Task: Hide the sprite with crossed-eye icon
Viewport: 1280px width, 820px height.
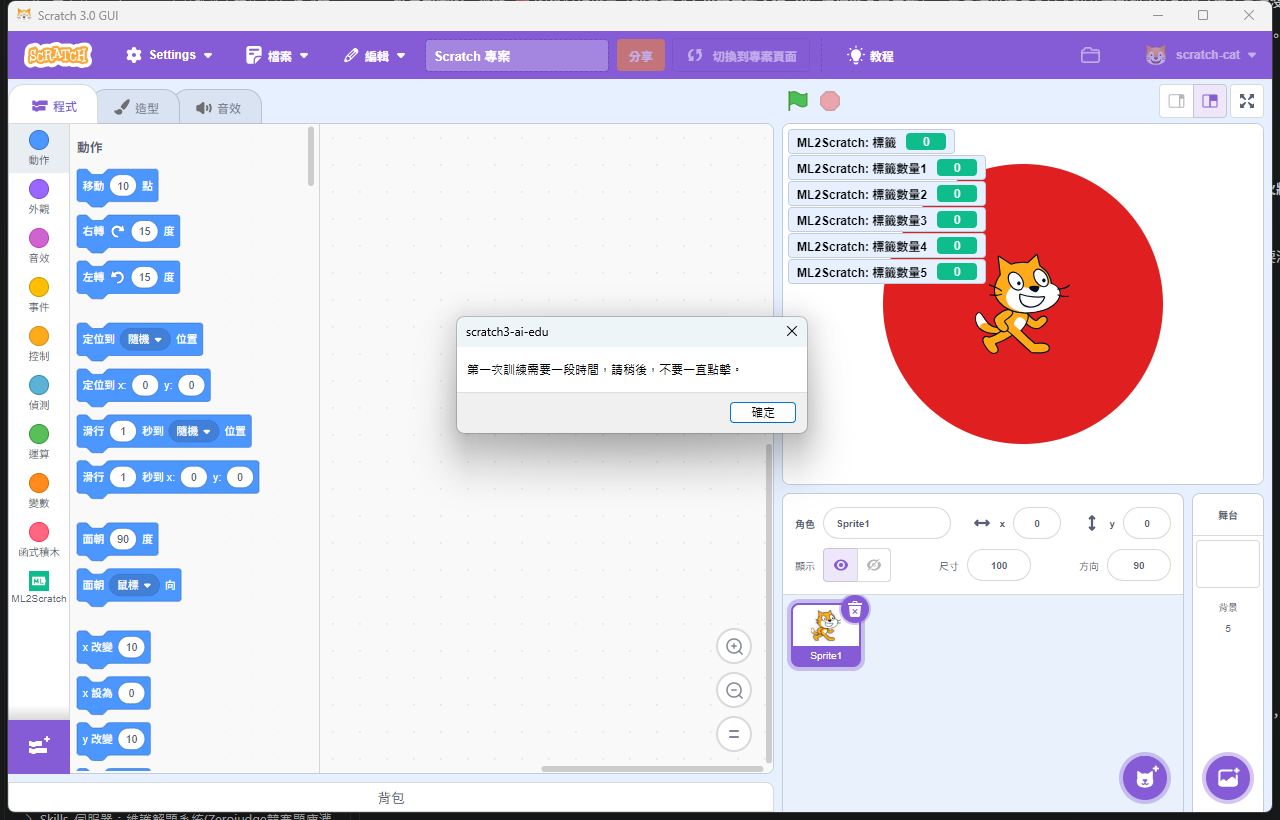Action: click(874, 565)
